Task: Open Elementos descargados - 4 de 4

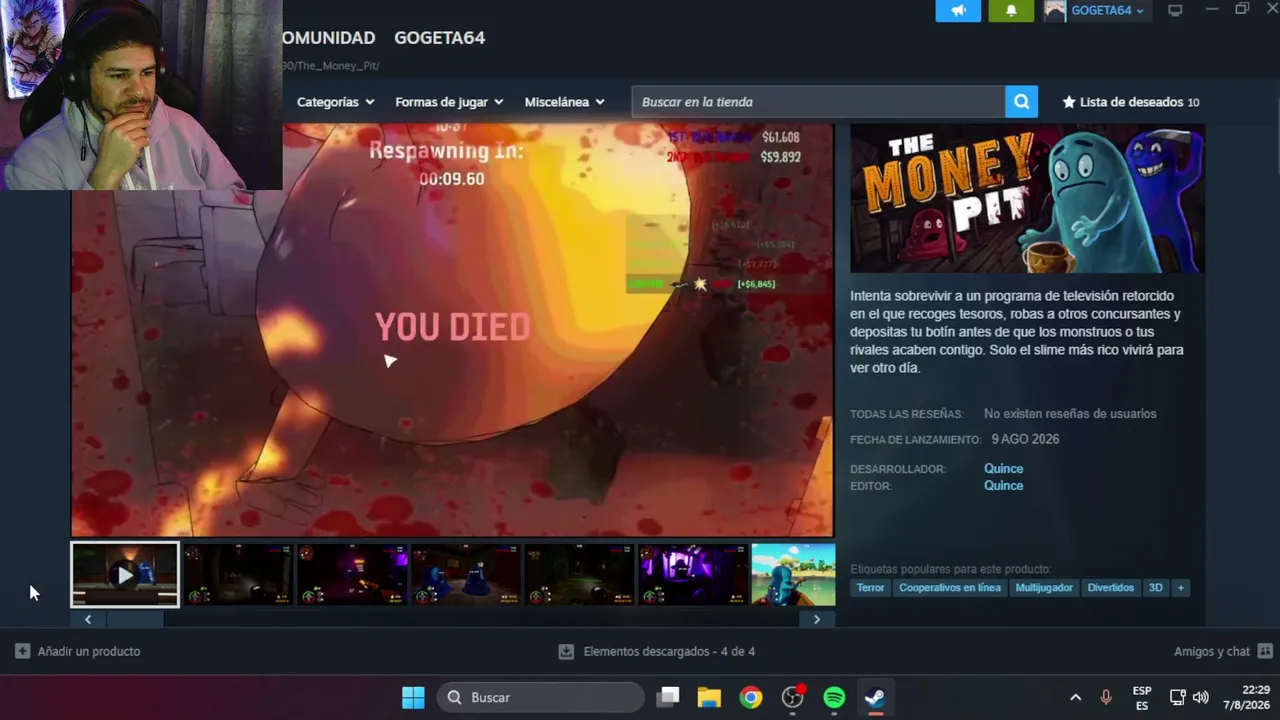Action: point(669,651)
